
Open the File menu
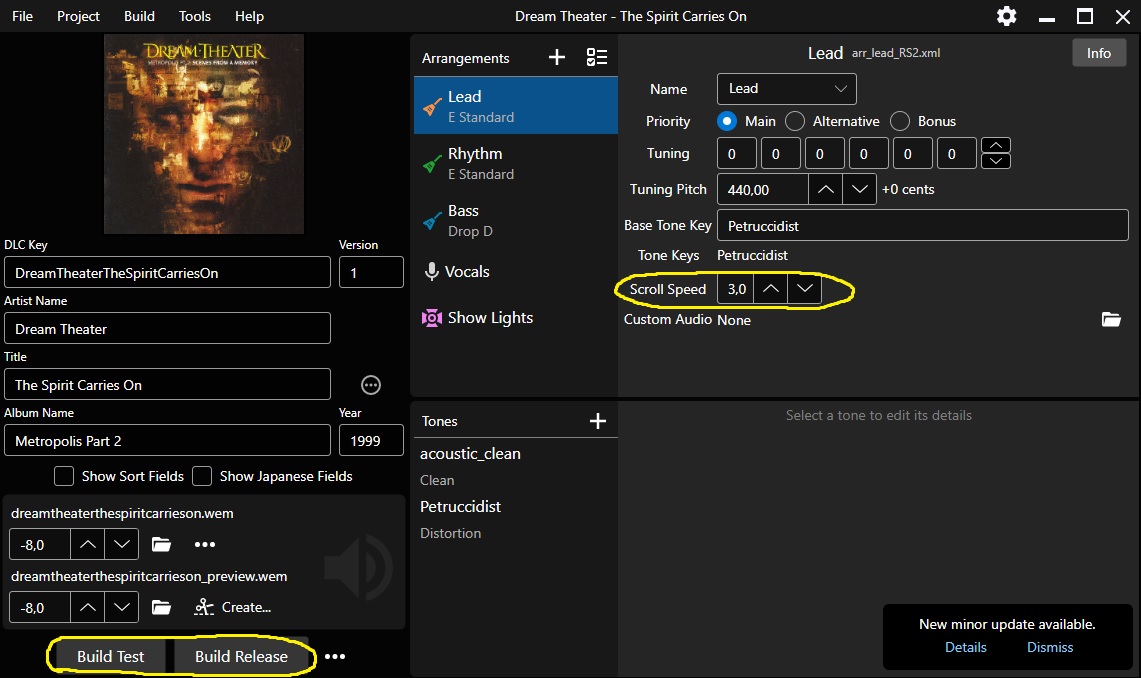point(23,16)
